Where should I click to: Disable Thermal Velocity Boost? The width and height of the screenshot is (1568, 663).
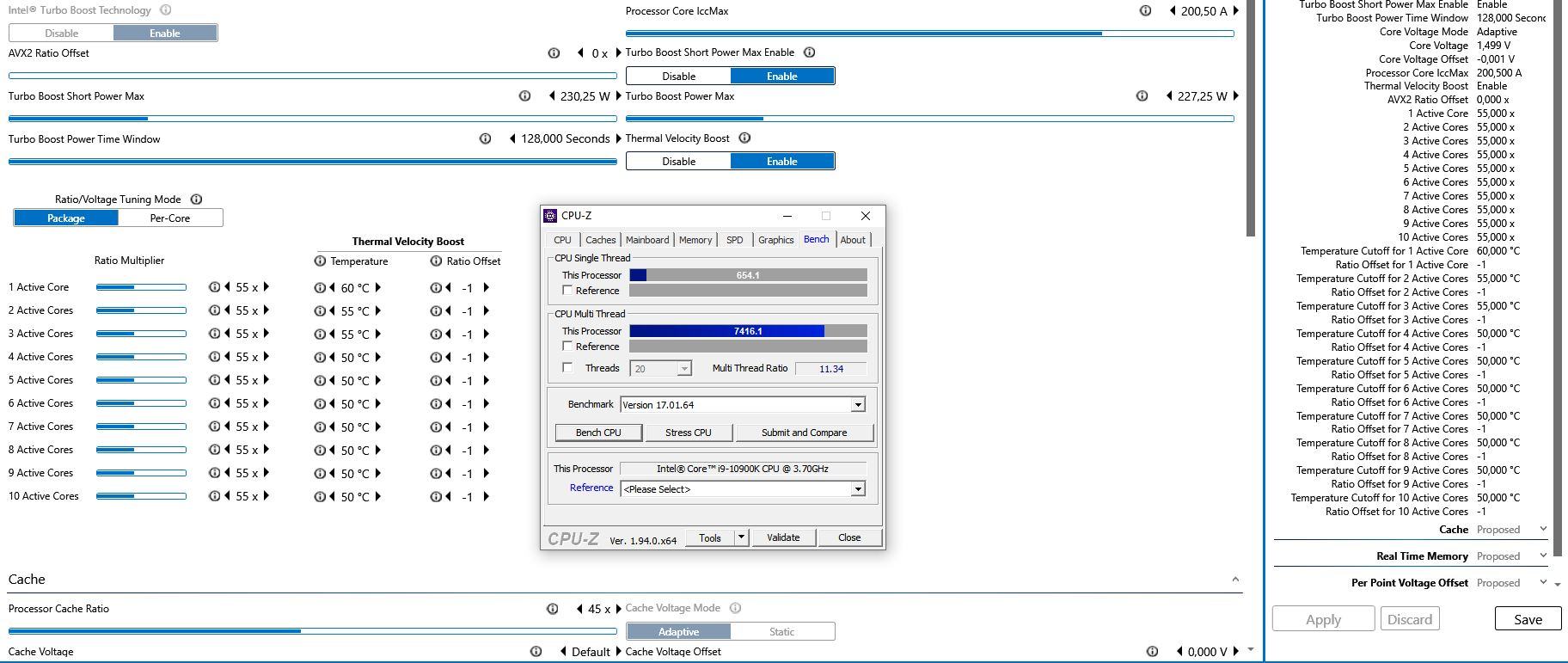coord(678,161)
